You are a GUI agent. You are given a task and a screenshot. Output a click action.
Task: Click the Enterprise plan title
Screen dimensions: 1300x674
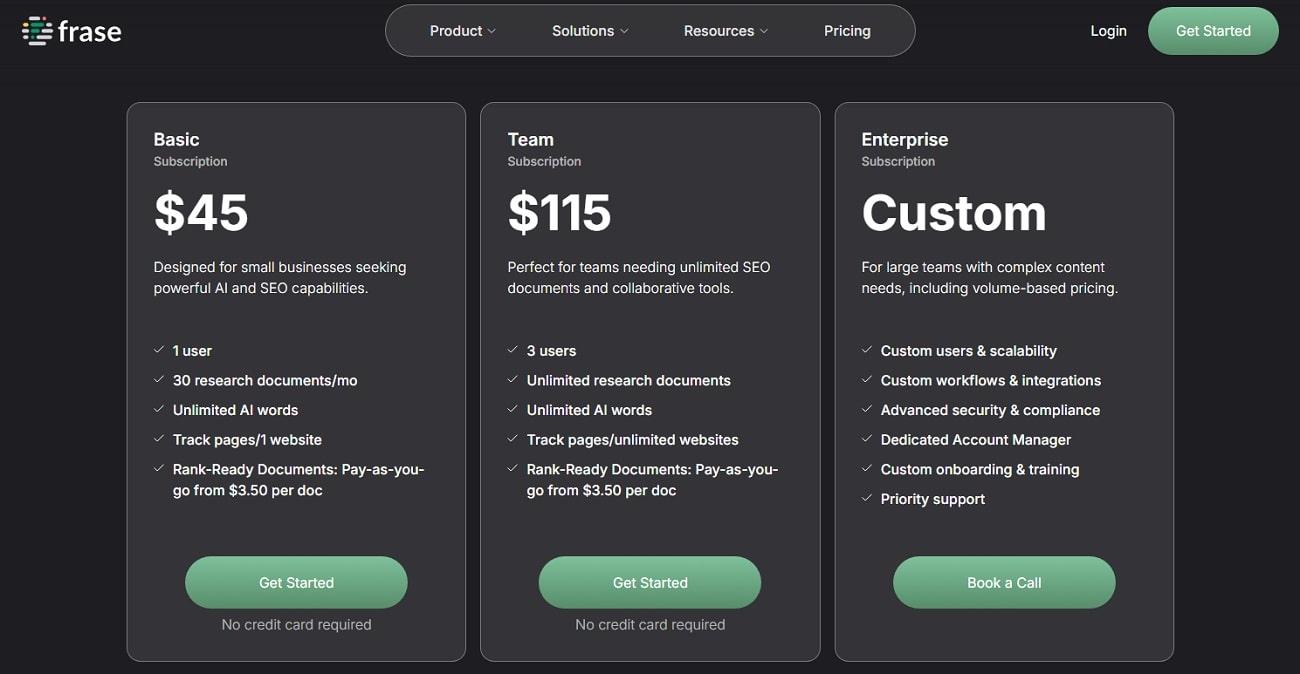(904, 139)
